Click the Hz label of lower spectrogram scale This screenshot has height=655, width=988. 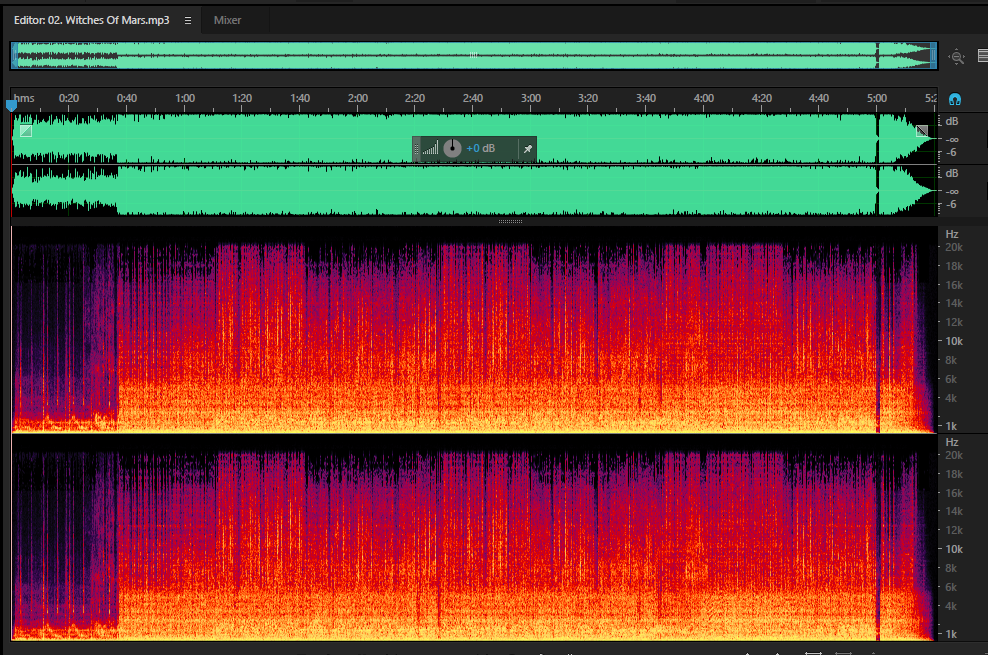point(952,442)
